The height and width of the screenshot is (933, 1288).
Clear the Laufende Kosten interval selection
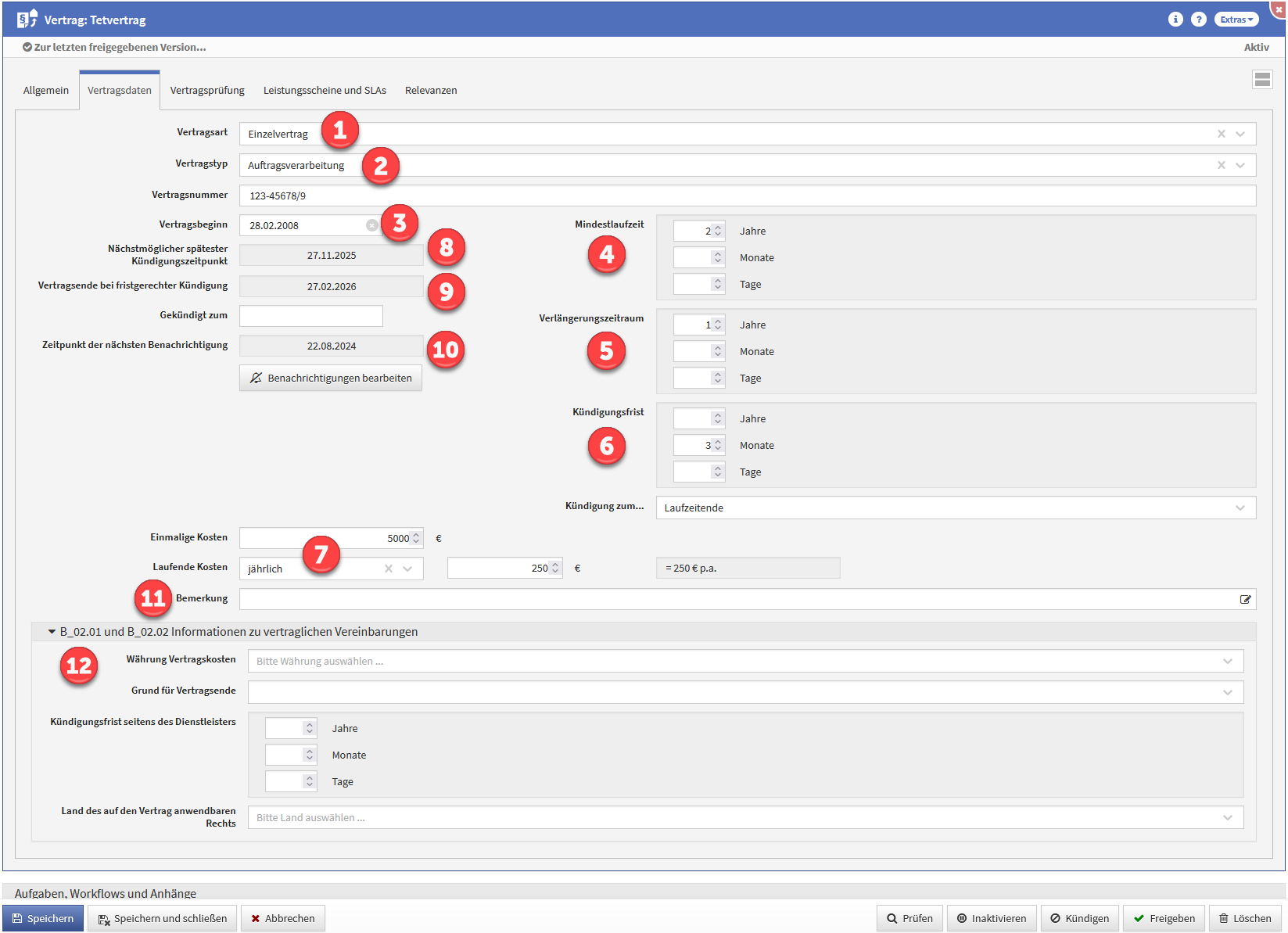click(x=389, y=569)
